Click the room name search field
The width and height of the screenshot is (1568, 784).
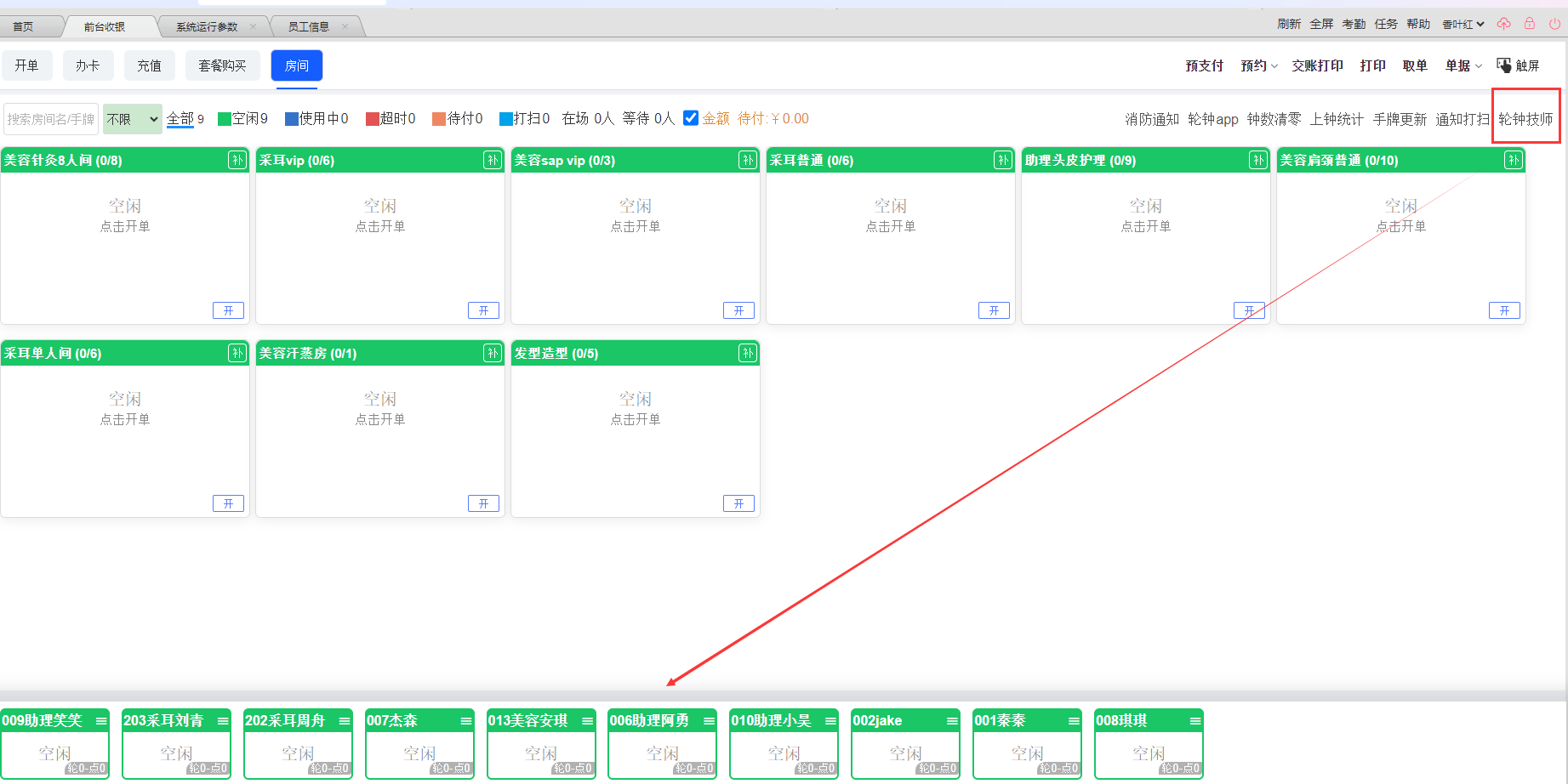tap(51, 119)
